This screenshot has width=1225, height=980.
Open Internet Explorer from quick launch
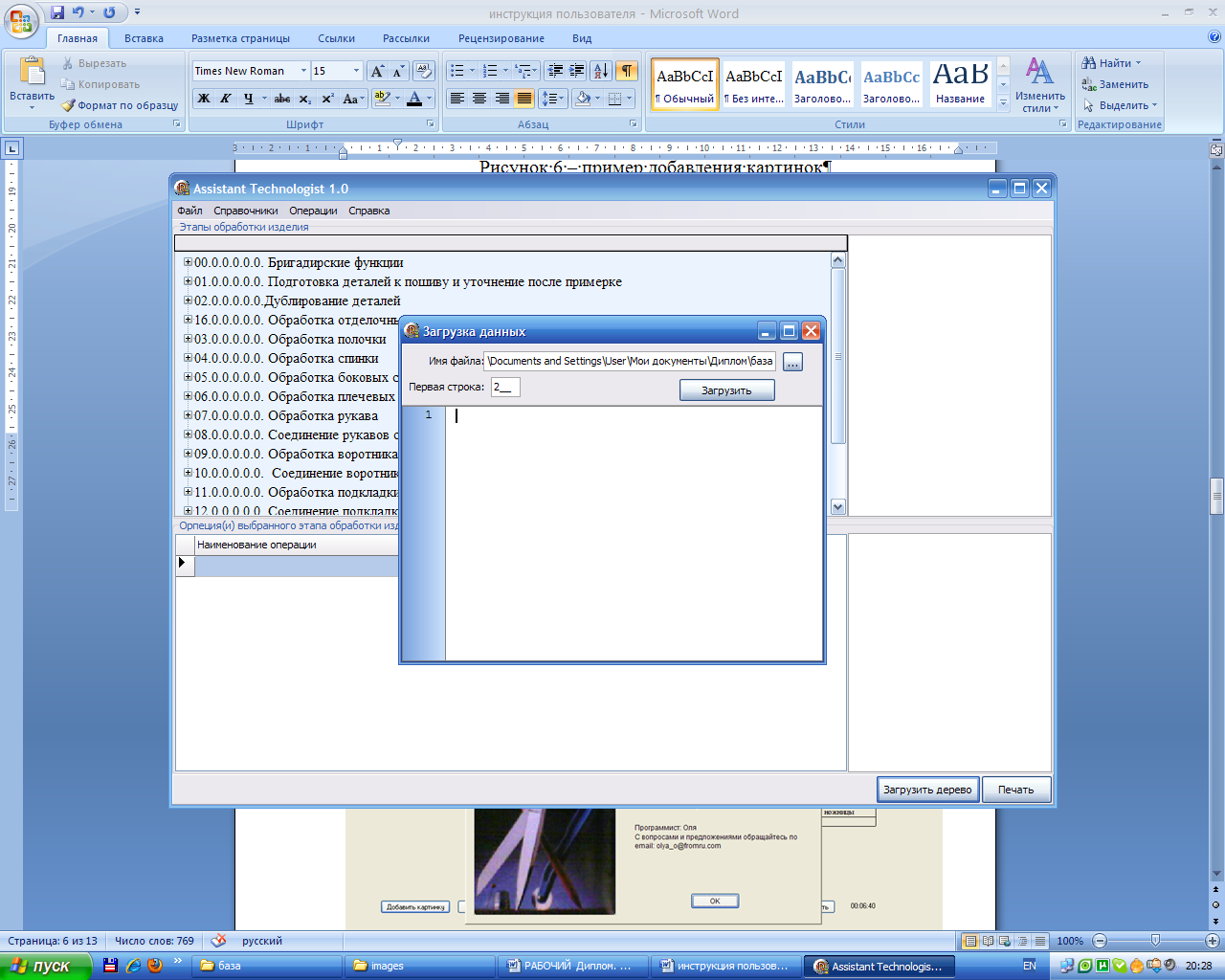click(x=133, y=966)
